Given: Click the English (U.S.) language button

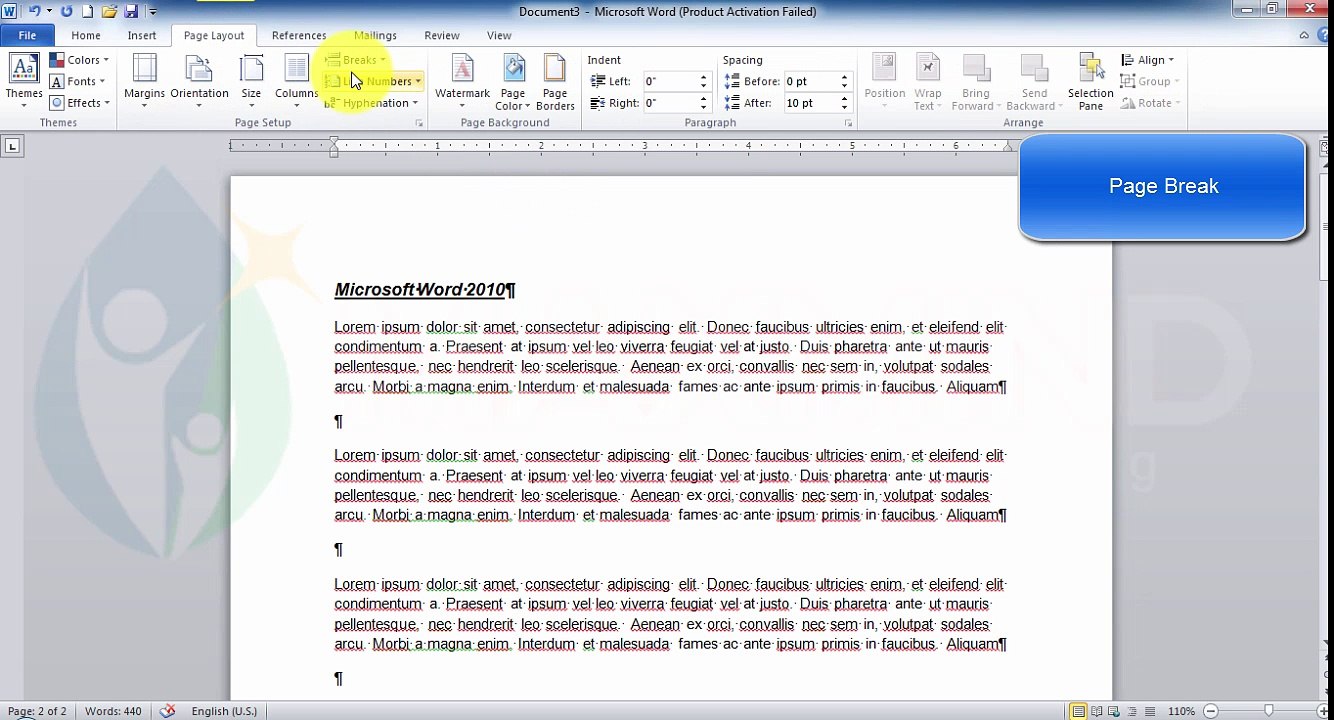Looking at the screenshot, I should [224, 711].
